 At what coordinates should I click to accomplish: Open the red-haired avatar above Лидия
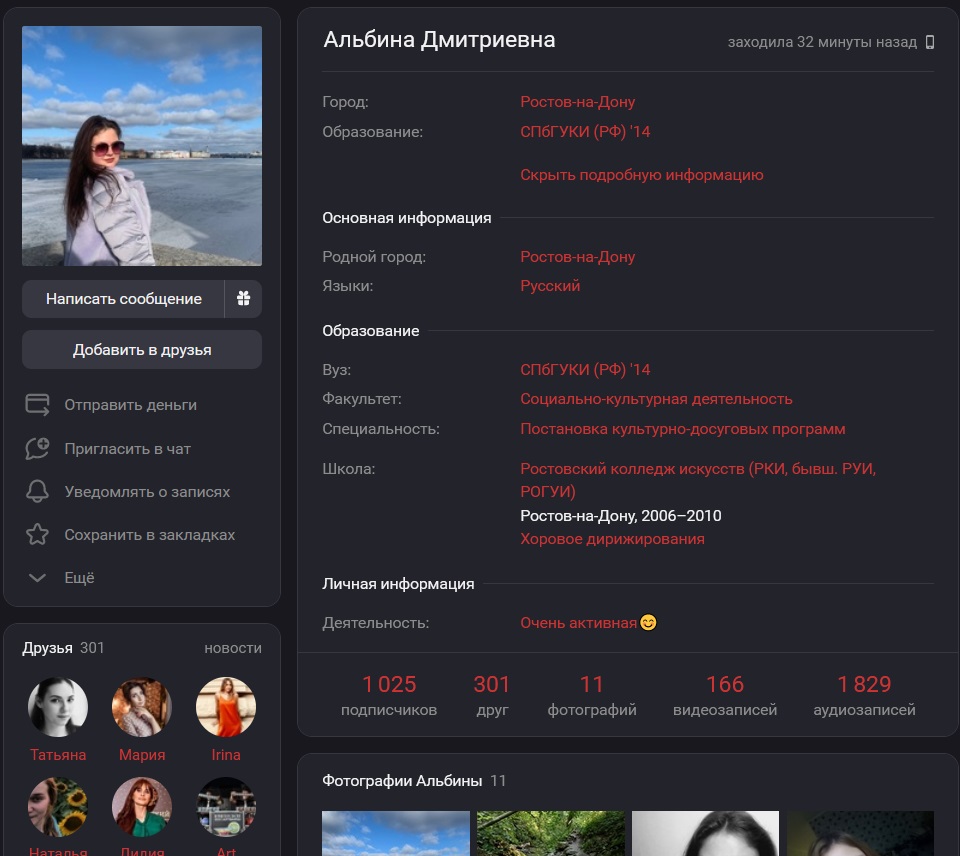point(142,807)
